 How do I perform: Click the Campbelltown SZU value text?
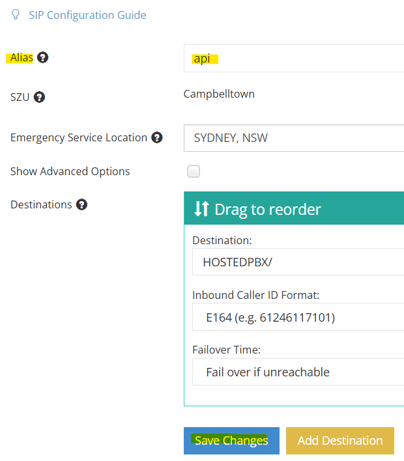219,94
